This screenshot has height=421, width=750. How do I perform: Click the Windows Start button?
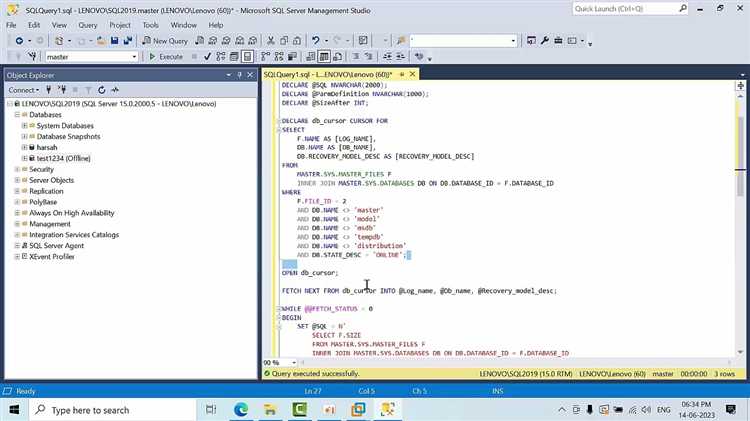click(x=14, y=409)
